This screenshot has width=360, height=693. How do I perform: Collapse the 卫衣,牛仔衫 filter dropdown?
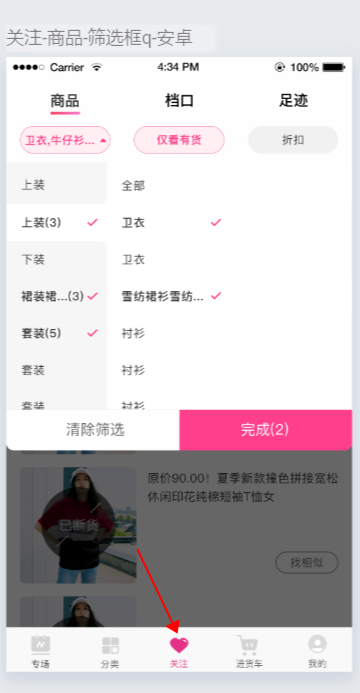point(65,140)
